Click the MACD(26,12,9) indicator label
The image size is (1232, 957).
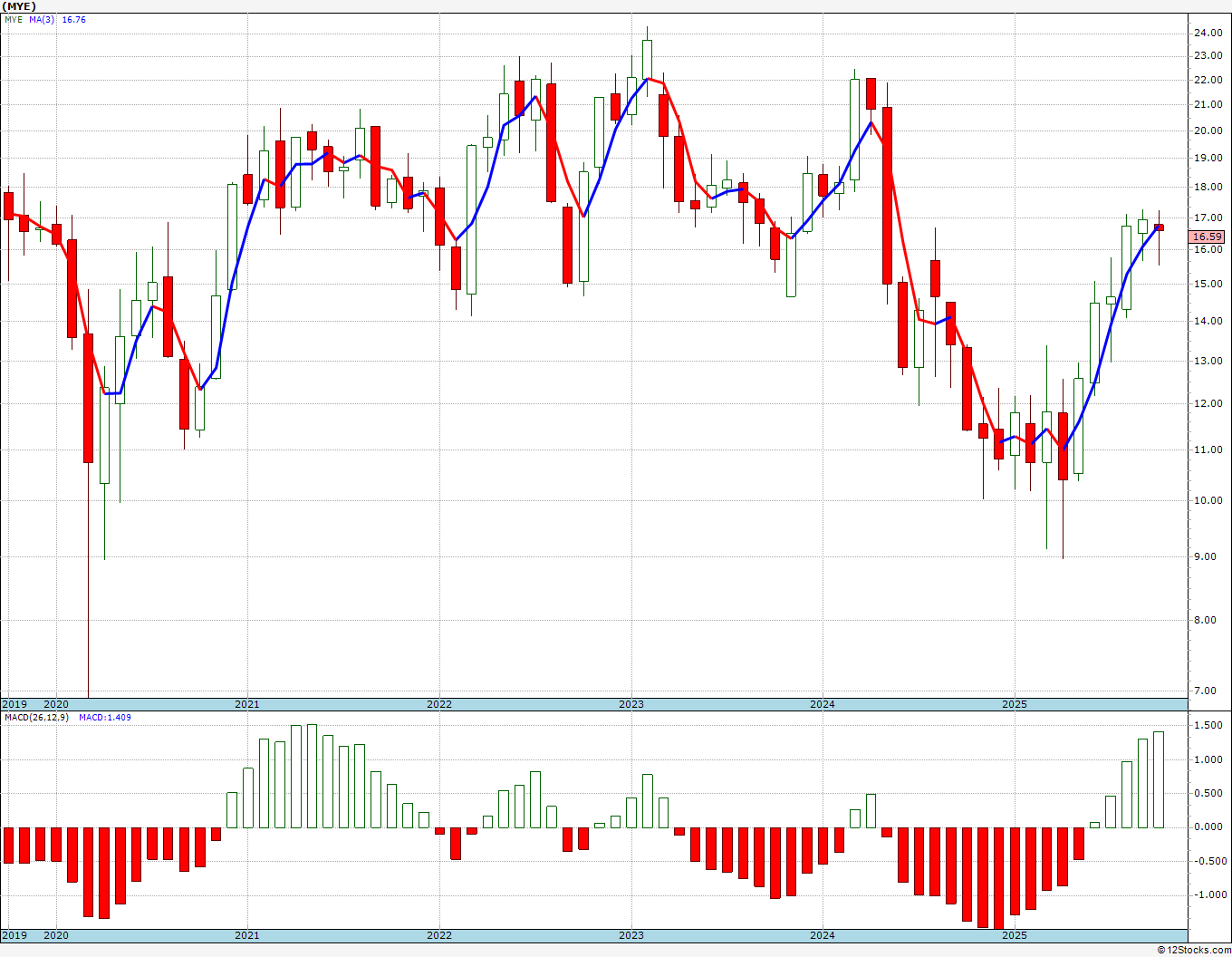(x=37, y=717)
